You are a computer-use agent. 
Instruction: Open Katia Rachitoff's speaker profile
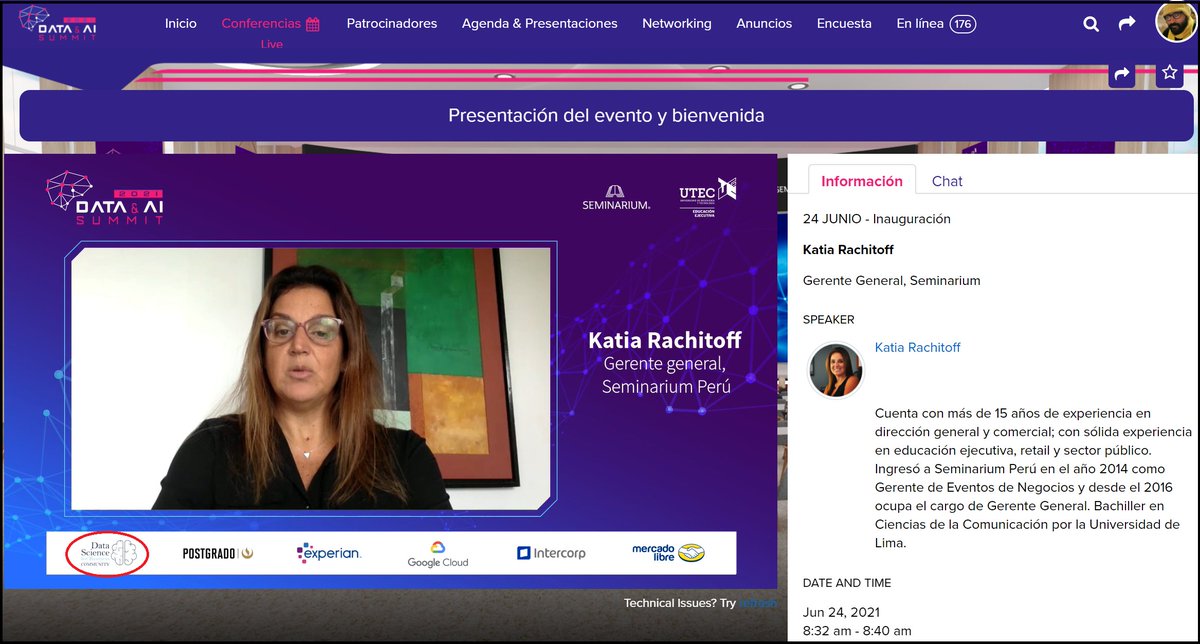tap(917, 348)
